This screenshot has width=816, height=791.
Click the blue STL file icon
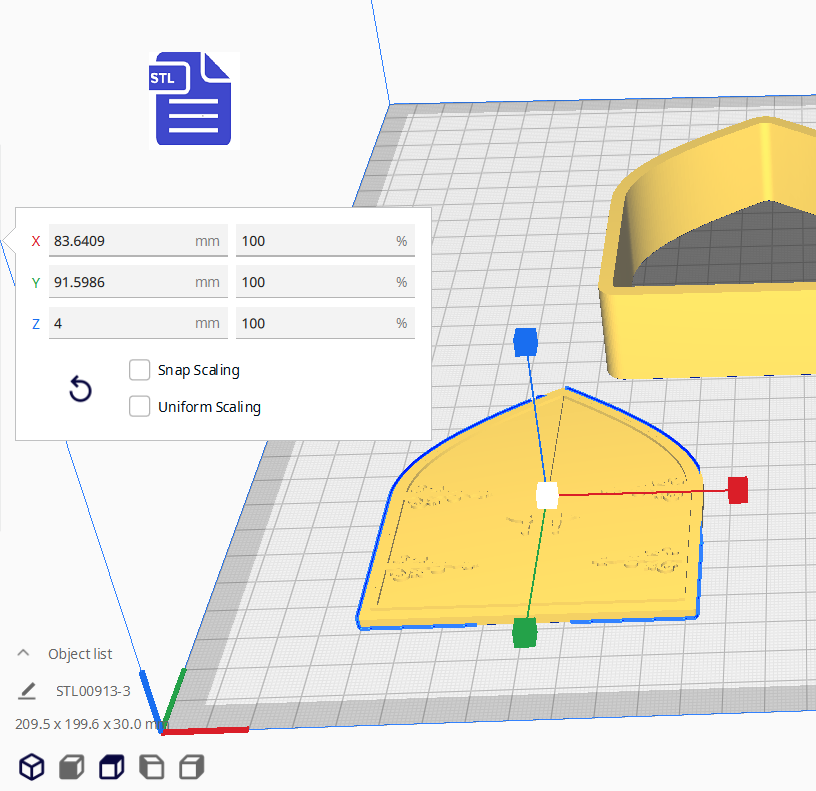tap(194, 100)
